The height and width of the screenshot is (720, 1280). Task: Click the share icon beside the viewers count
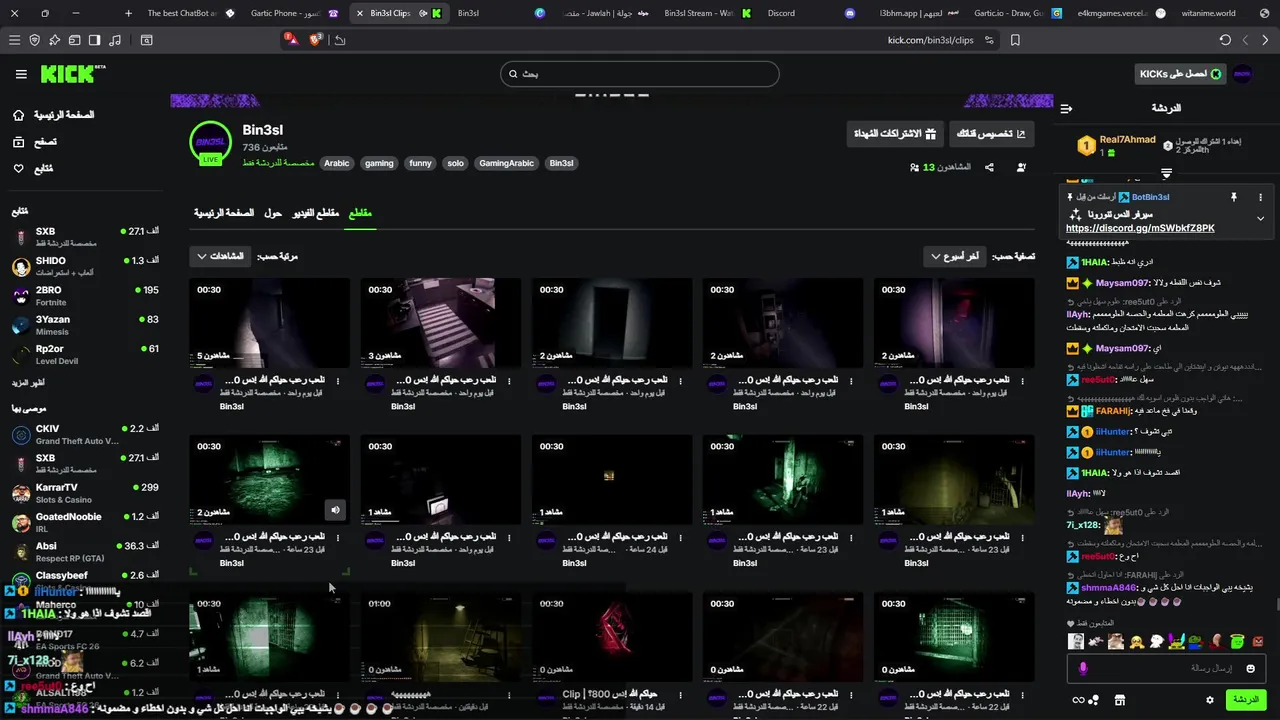click(989, 167)
